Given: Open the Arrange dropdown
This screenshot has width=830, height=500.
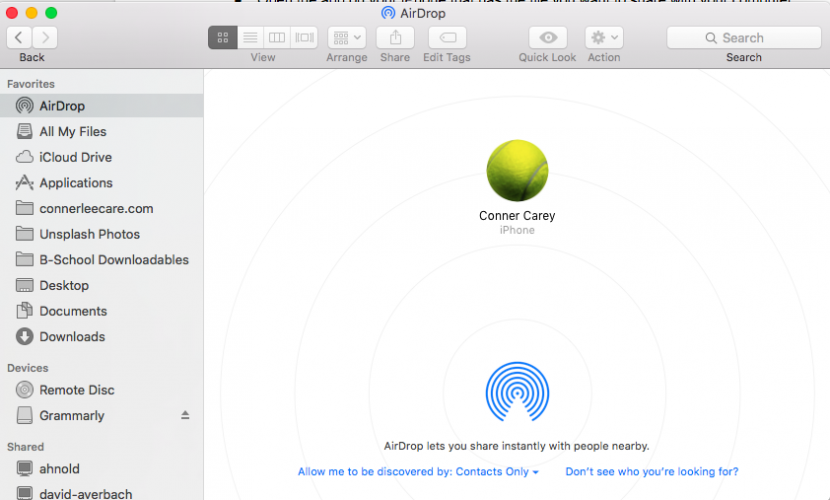Looking at the screenshot, I should click(x=347, y=38).
